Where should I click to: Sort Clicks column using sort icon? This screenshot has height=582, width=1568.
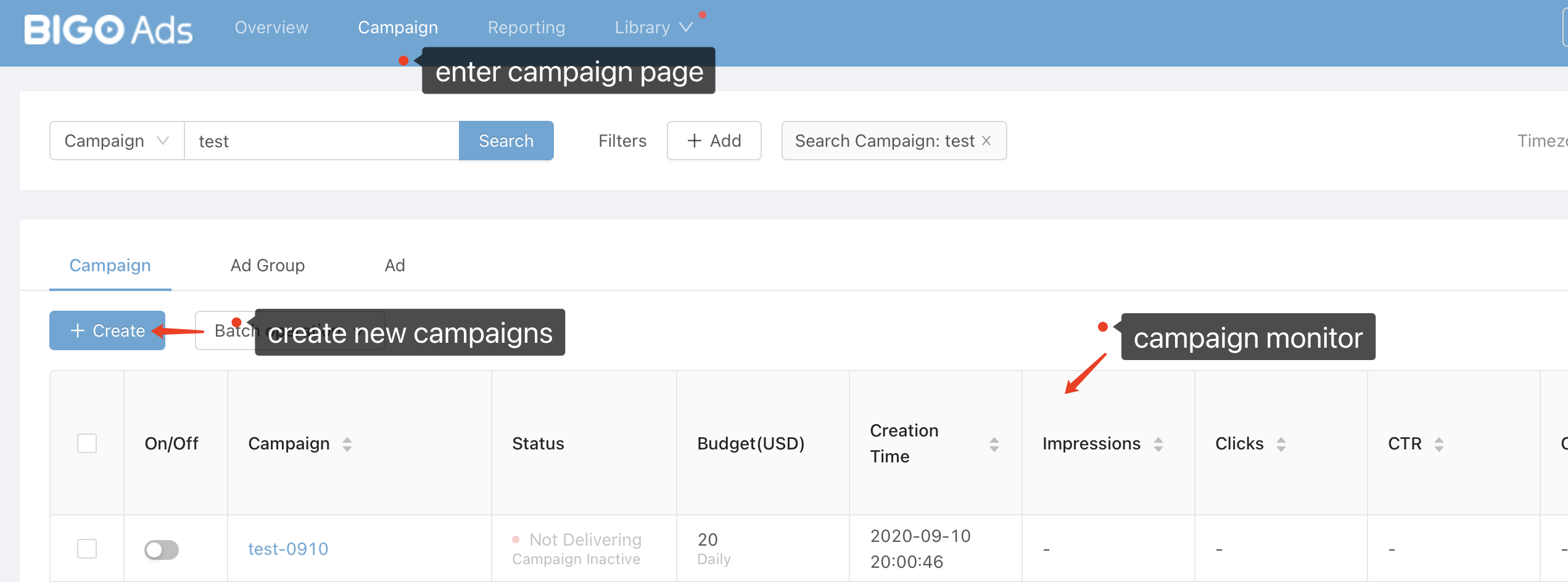tap(1281, 444)
